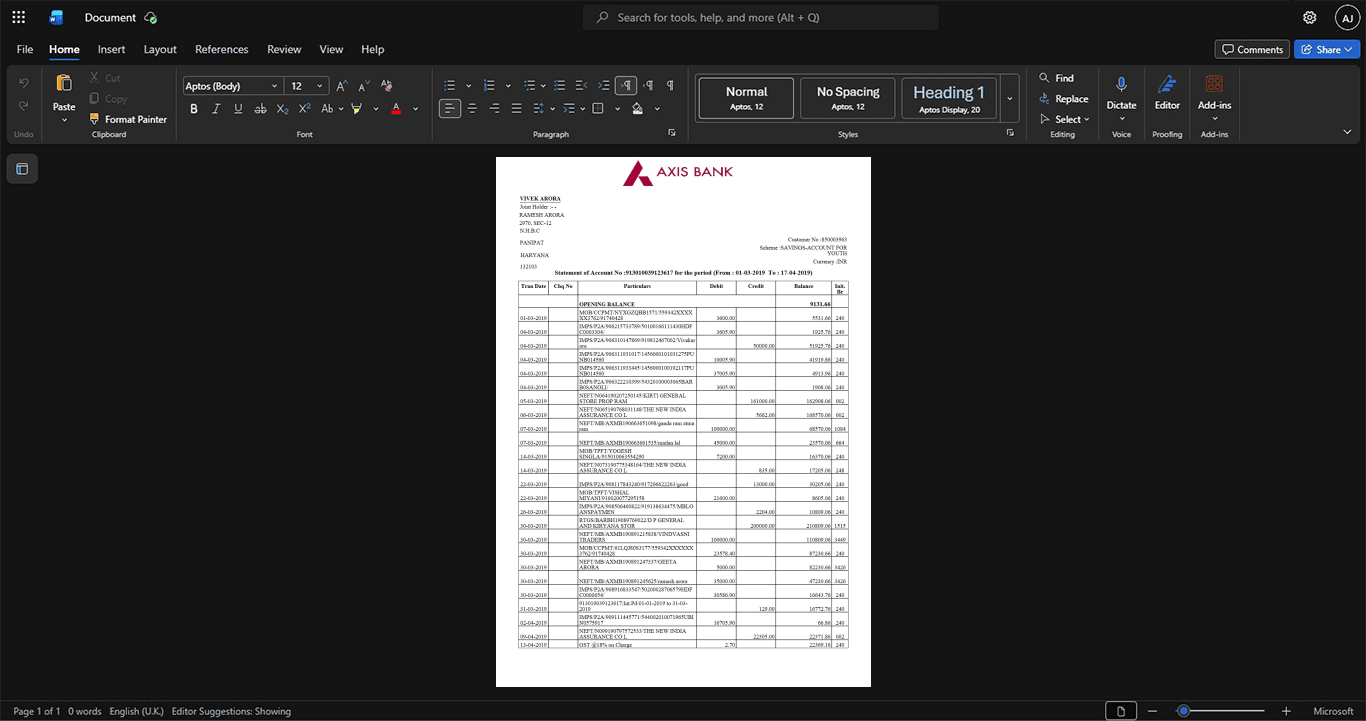Expand the Styles gallery arrow
1366x721 pixels.
pos(1009,98)
